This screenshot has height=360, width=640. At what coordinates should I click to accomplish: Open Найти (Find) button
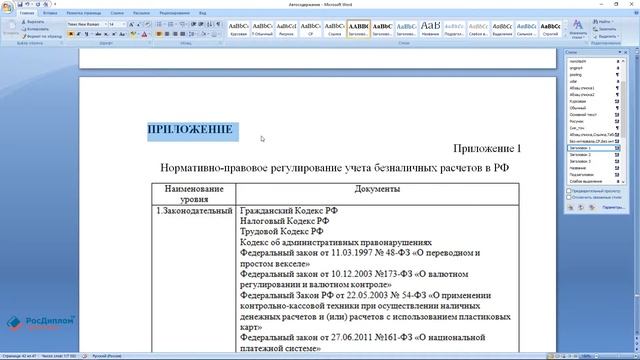603,22
